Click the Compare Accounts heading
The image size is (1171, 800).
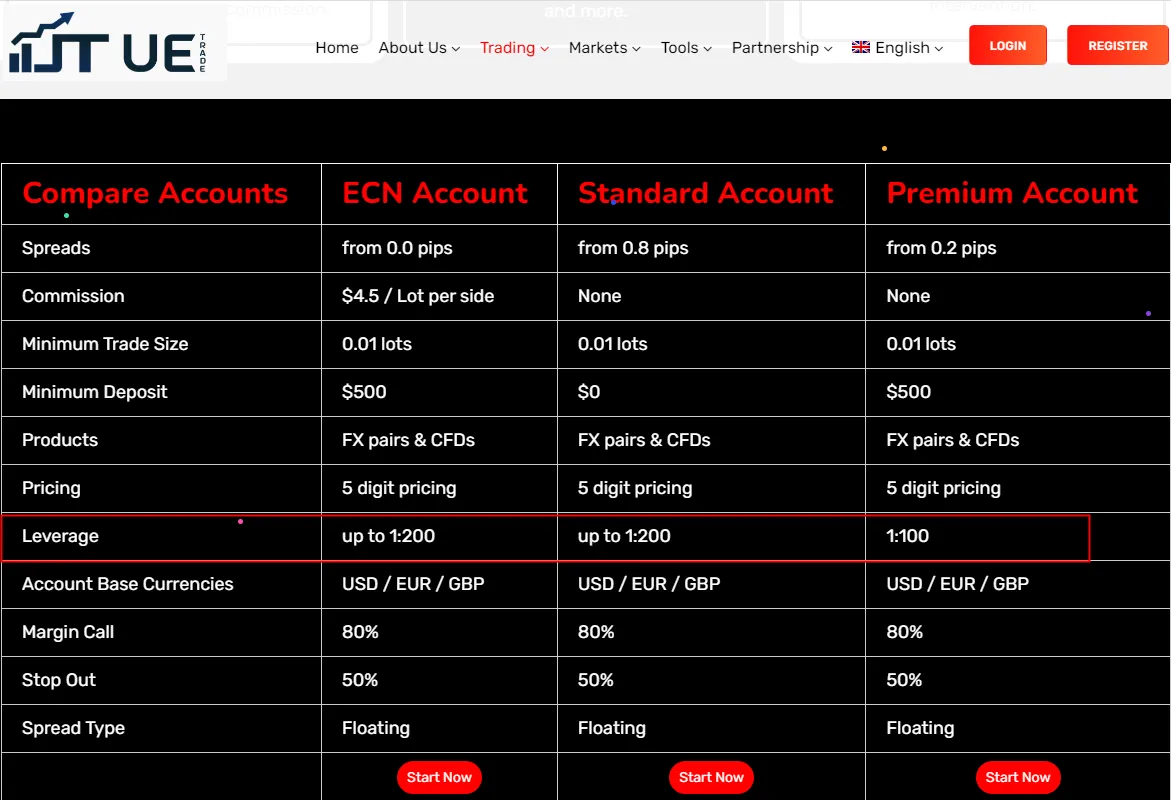pyautogui.click(x=155, y=193)
